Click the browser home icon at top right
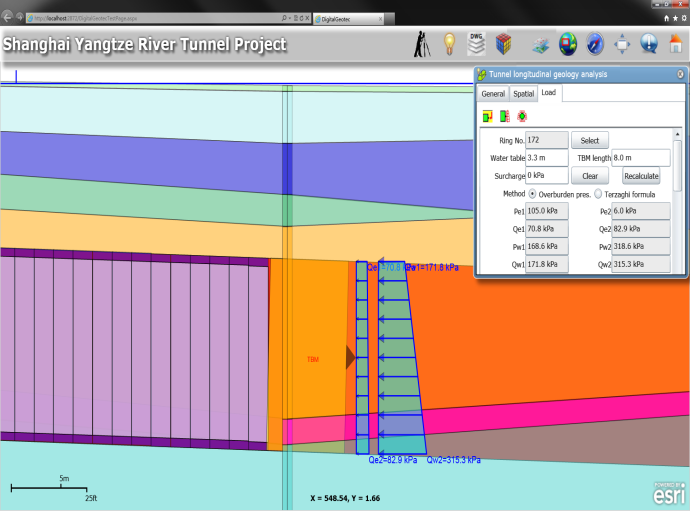Image resolution: width=690 pixels, height=511 pixels. tap(666, 18)
